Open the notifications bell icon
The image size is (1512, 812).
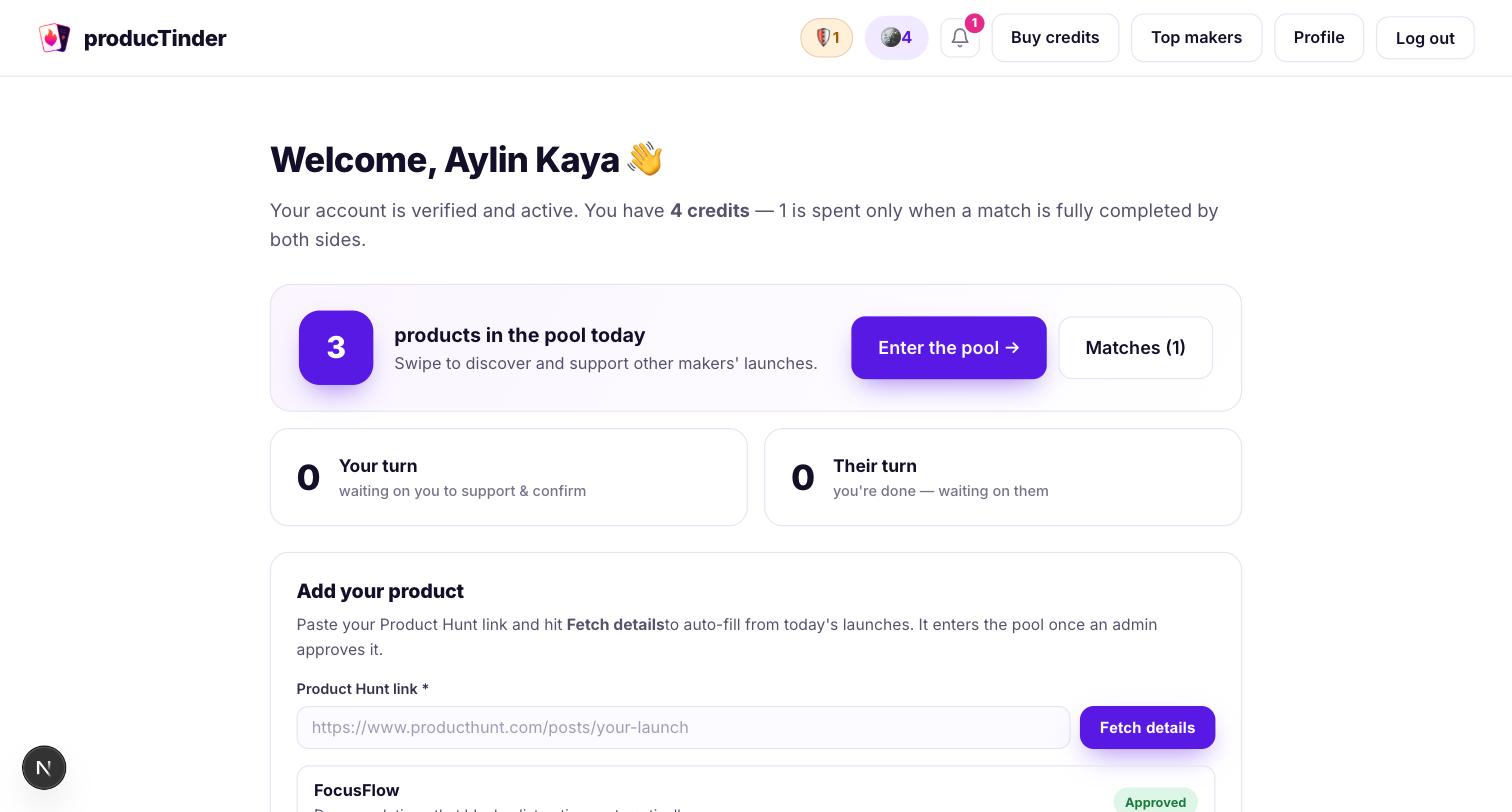click(960, 38)
